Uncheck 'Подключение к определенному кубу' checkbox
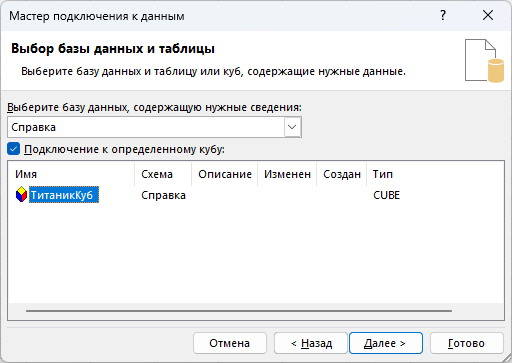The width and height of the screenshot is (512, 363). [14, 149]
